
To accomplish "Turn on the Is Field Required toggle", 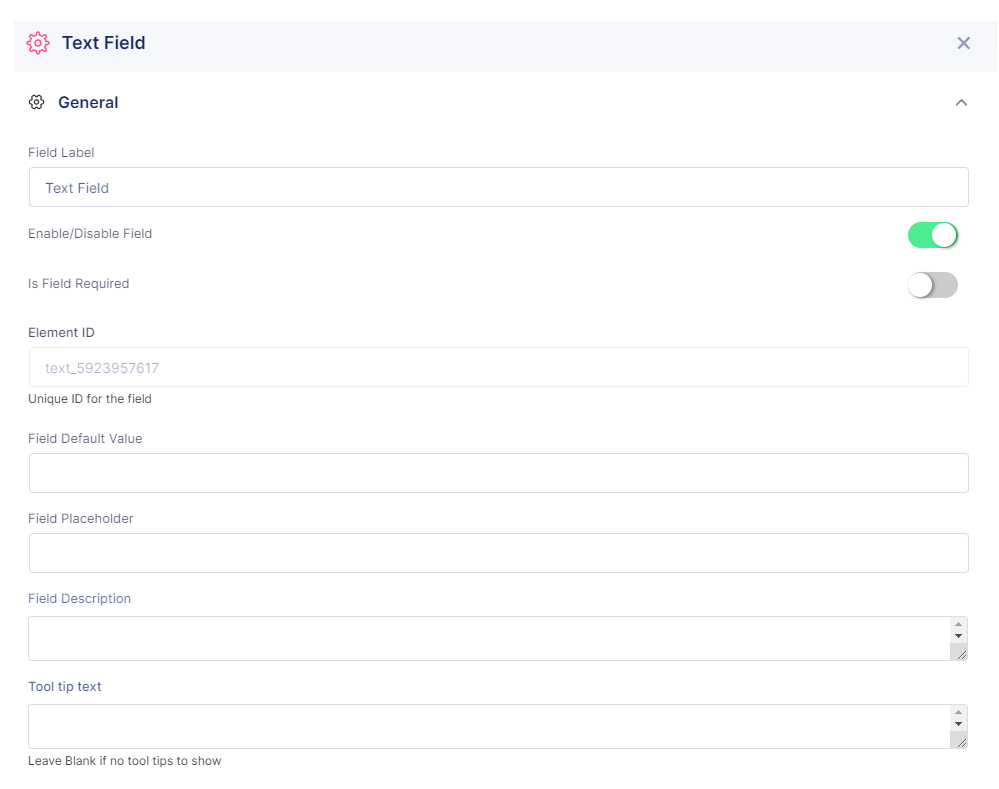I will click(x=933, y=285).
